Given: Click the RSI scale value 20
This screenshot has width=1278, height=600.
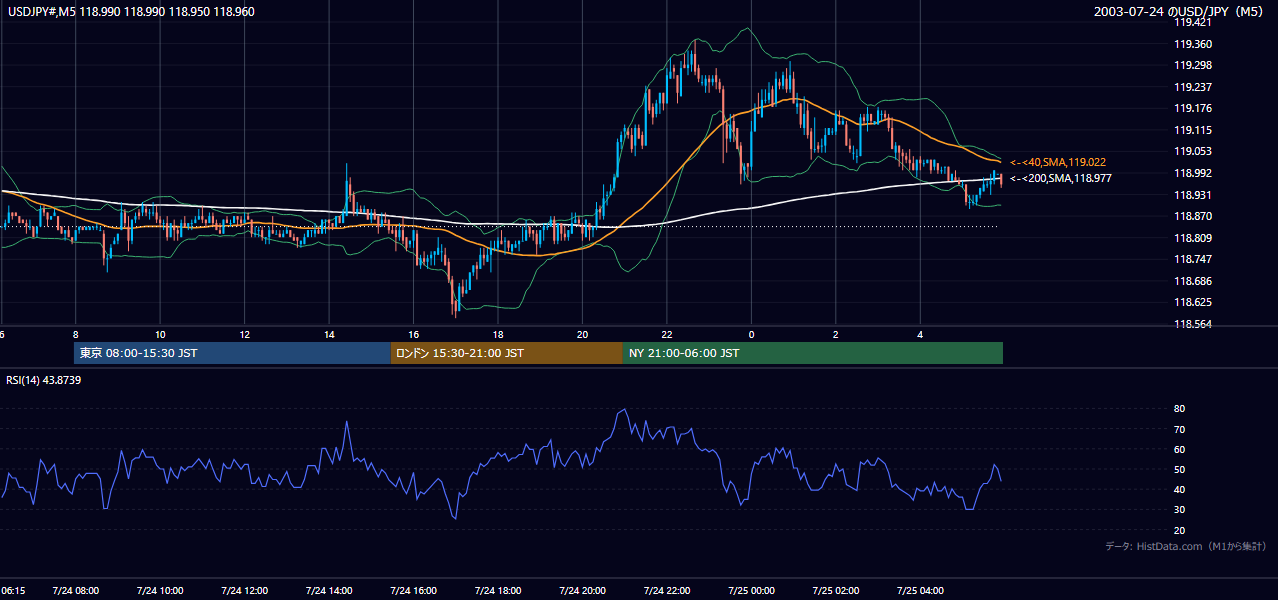Looking at the screenshot, I should click(x=1180, y=530).
